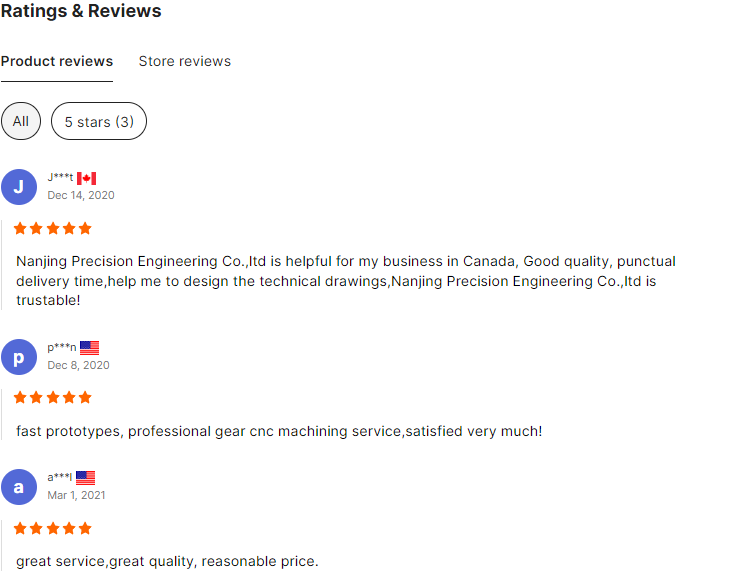Click the US flag next to a***l

pyautogui.click(x=86, y=478)
